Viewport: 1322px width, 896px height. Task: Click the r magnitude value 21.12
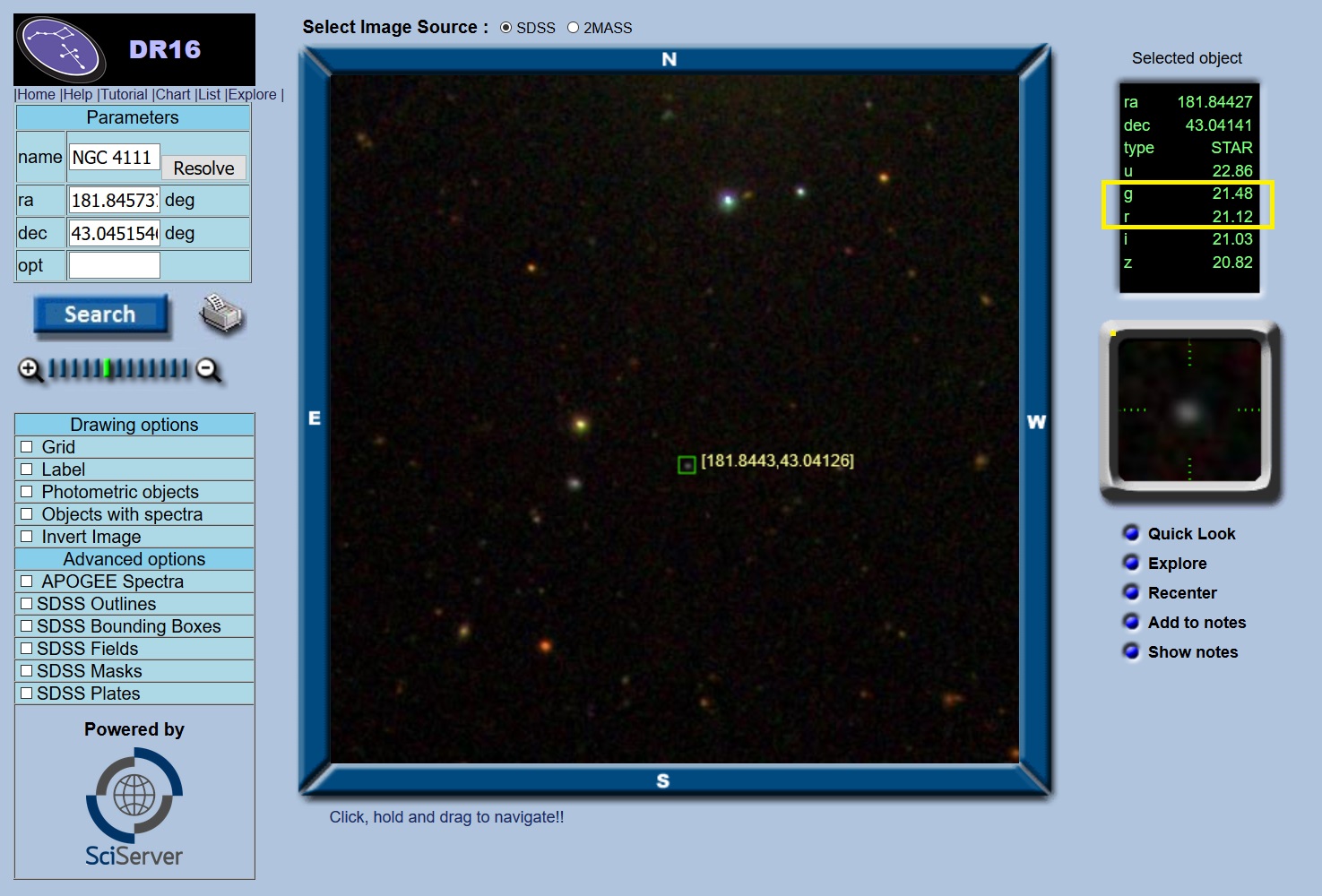[x=1232, y=217]
